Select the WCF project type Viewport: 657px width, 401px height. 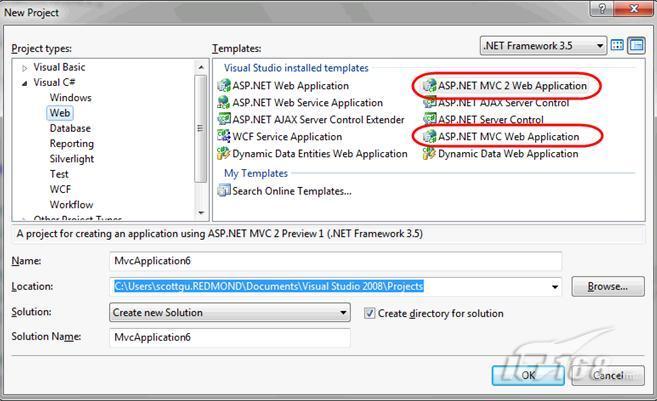tap(60, 189)
